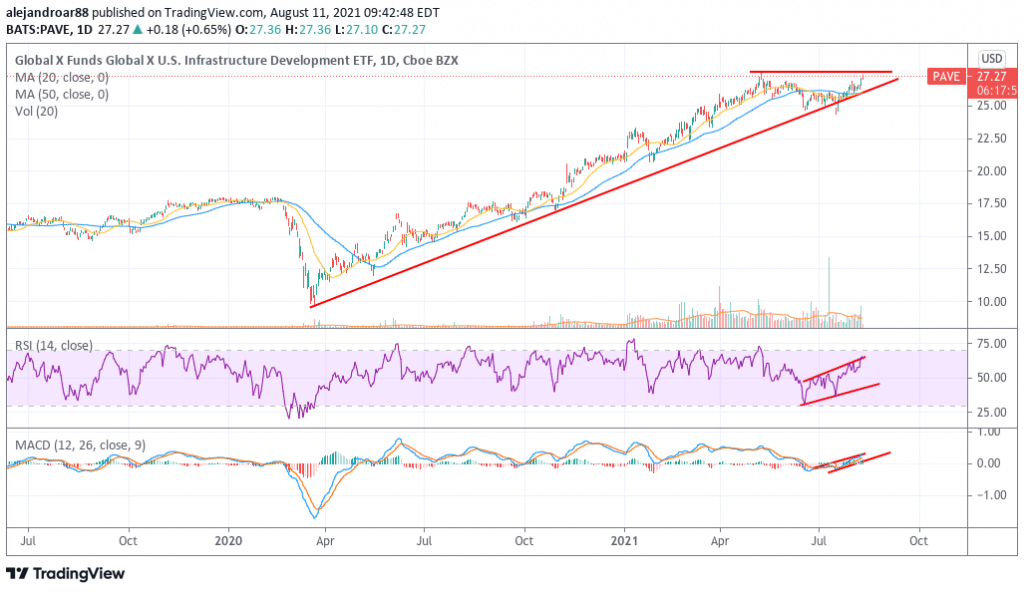Click the 2020 time axis label
This screenshot has height=592, width=1024.
(x=229, y=541)
